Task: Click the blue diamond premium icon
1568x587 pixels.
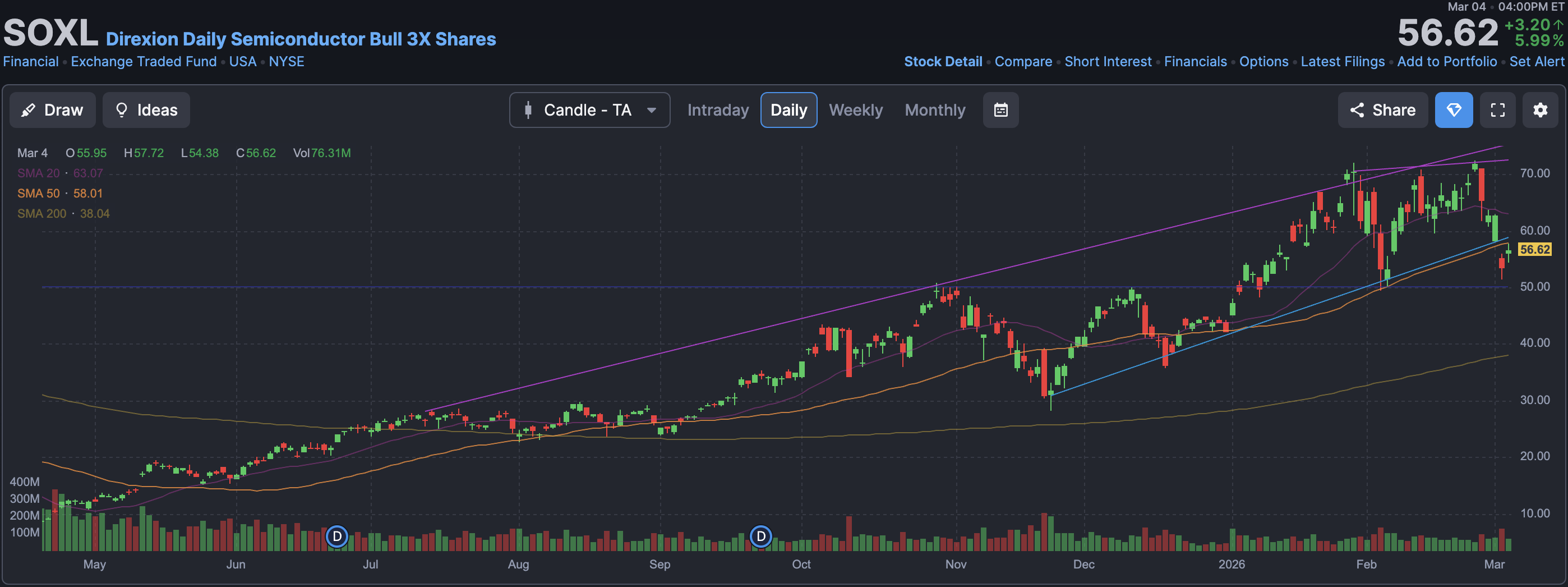Action: (x=1454, y=110)
